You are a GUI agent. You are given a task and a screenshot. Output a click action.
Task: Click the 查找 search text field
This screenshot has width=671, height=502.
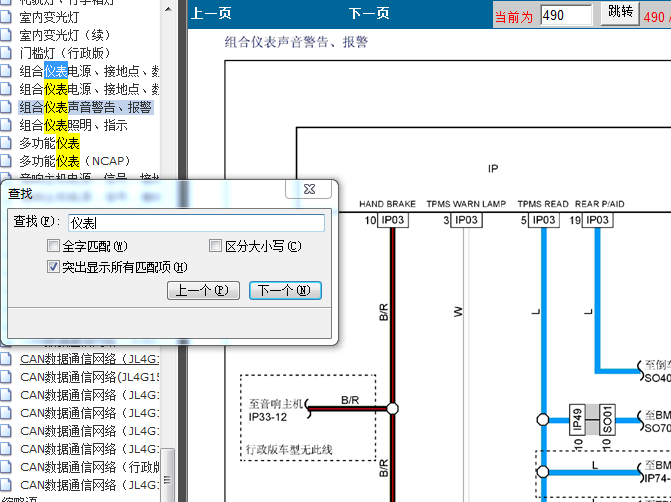click(x=196, y=223)
